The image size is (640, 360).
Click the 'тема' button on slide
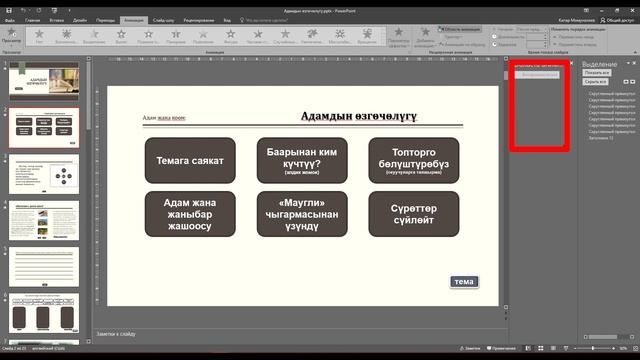coord(464,282)
